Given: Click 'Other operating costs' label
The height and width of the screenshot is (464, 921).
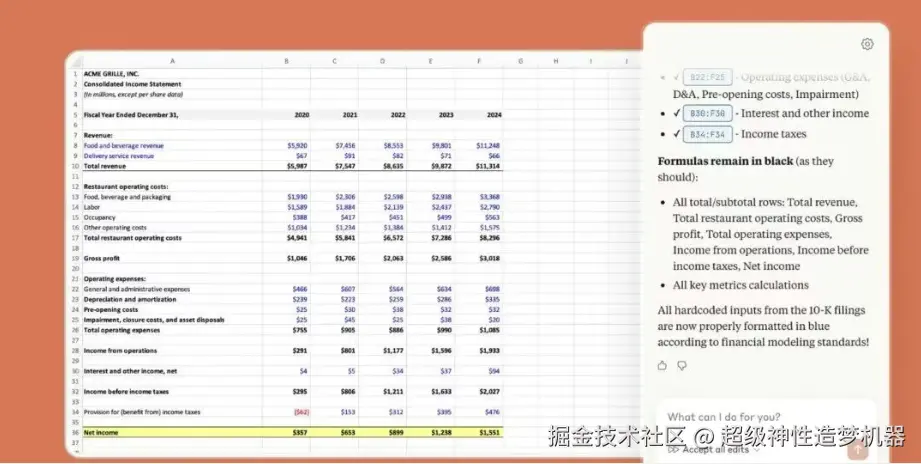Looking at the screenshot, I should [x=115, y=227].
